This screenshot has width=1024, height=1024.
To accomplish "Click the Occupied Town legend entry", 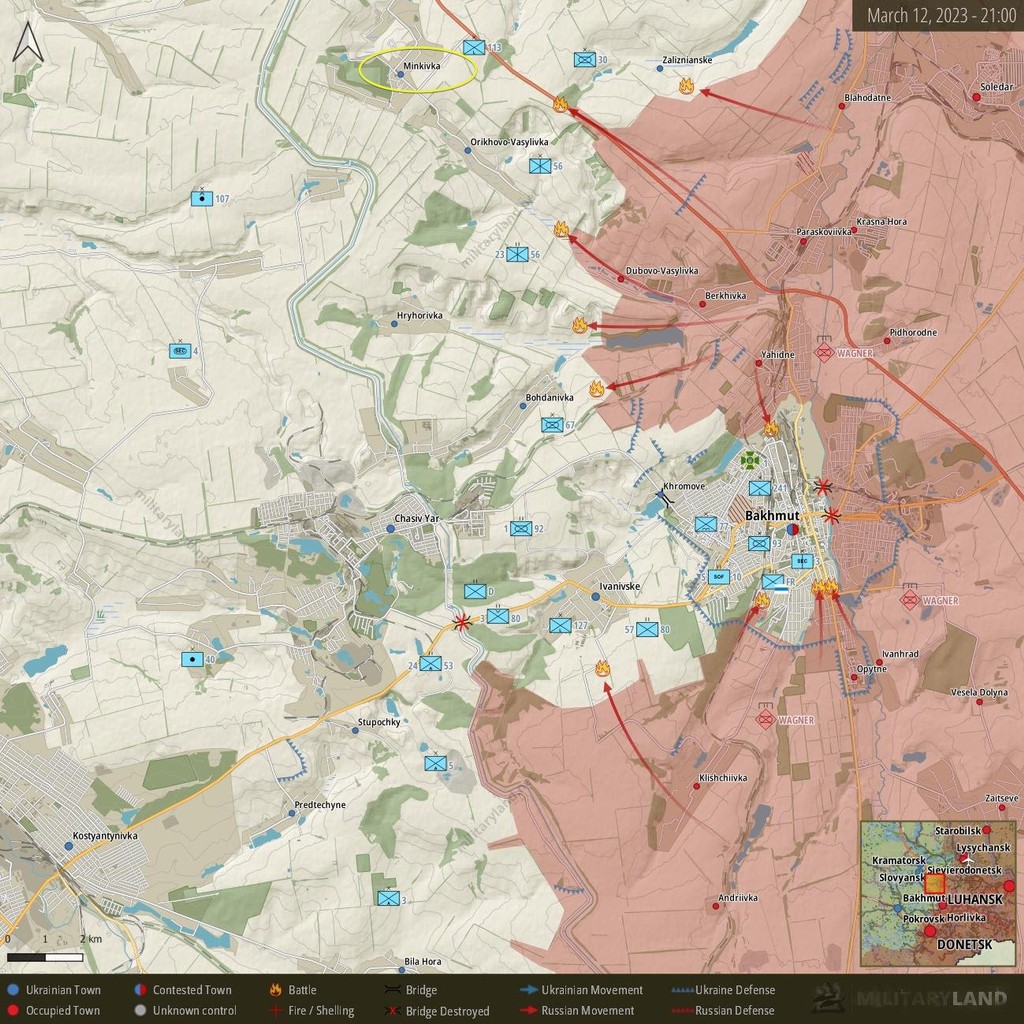I will point(55,1011).
